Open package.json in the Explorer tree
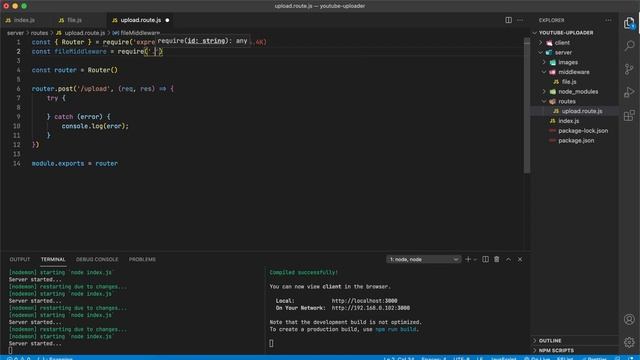Viewport: 640px width, 360px height. tap(576, 140)
